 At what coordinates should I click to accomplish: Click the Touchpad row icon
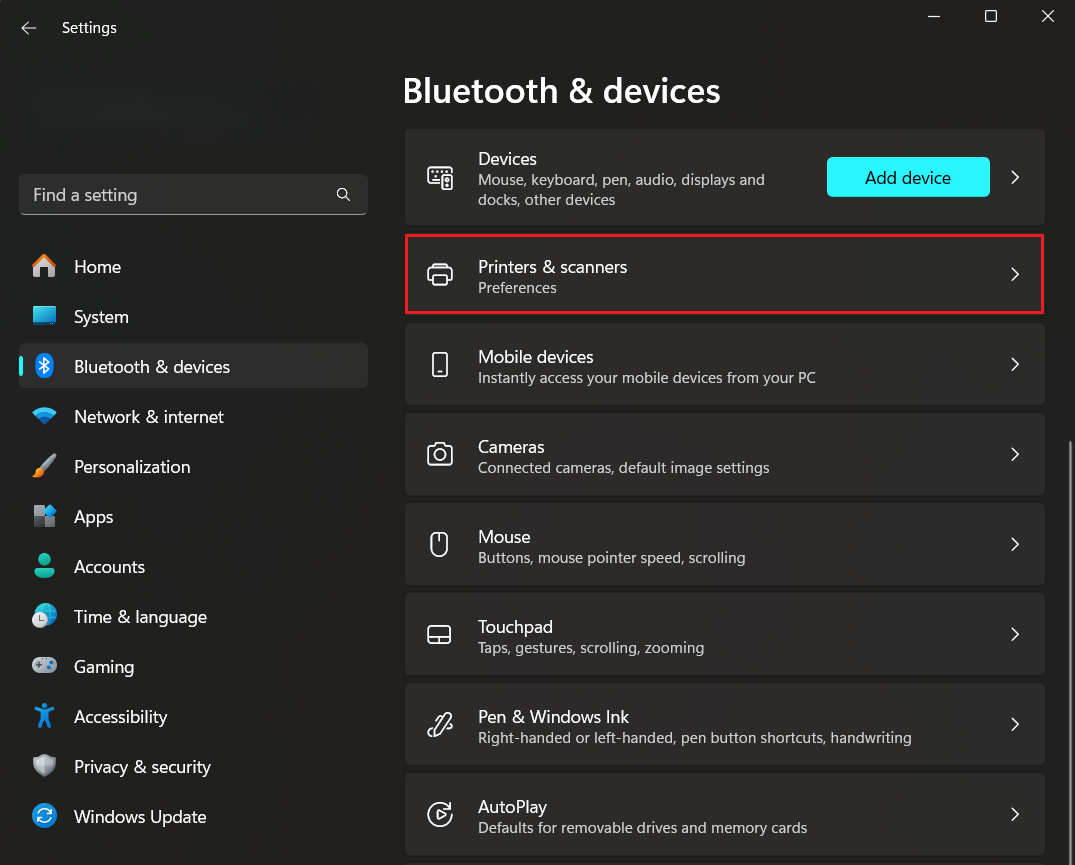pos(439,634)
